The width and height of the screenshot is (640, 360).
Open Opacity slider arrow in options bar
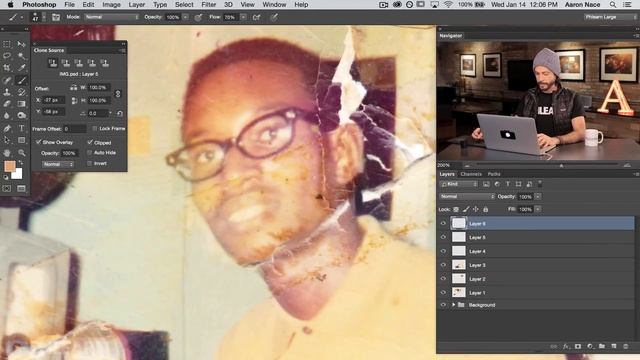(x=185, y=17)
